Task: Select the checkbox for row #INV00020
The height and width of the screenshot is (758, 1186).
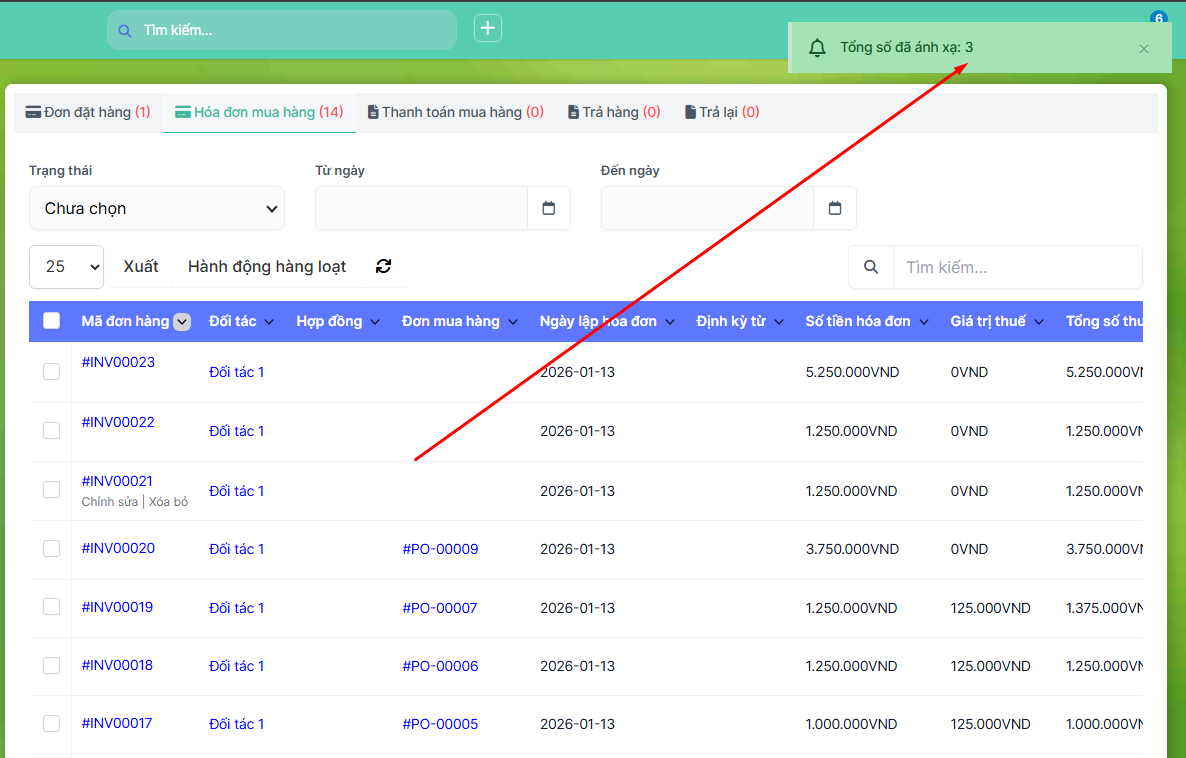Action: (x=51, y=549)
